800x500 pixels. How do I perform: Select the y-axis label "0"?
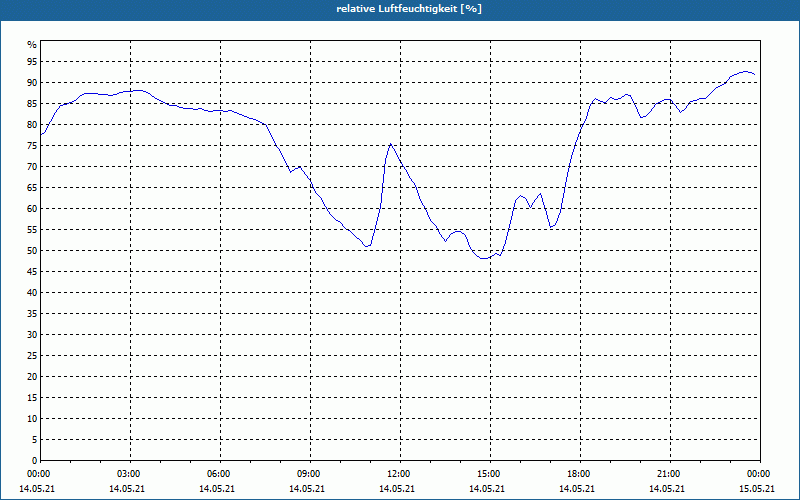point(35,461)
